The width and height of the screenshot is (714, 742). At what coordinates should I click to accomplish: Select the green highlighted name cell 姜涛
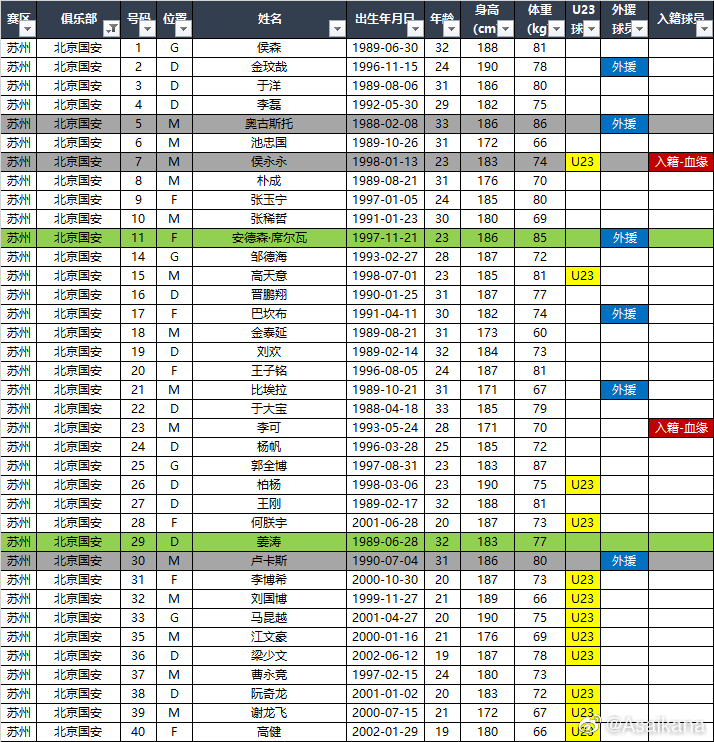(x=270, y=542)
